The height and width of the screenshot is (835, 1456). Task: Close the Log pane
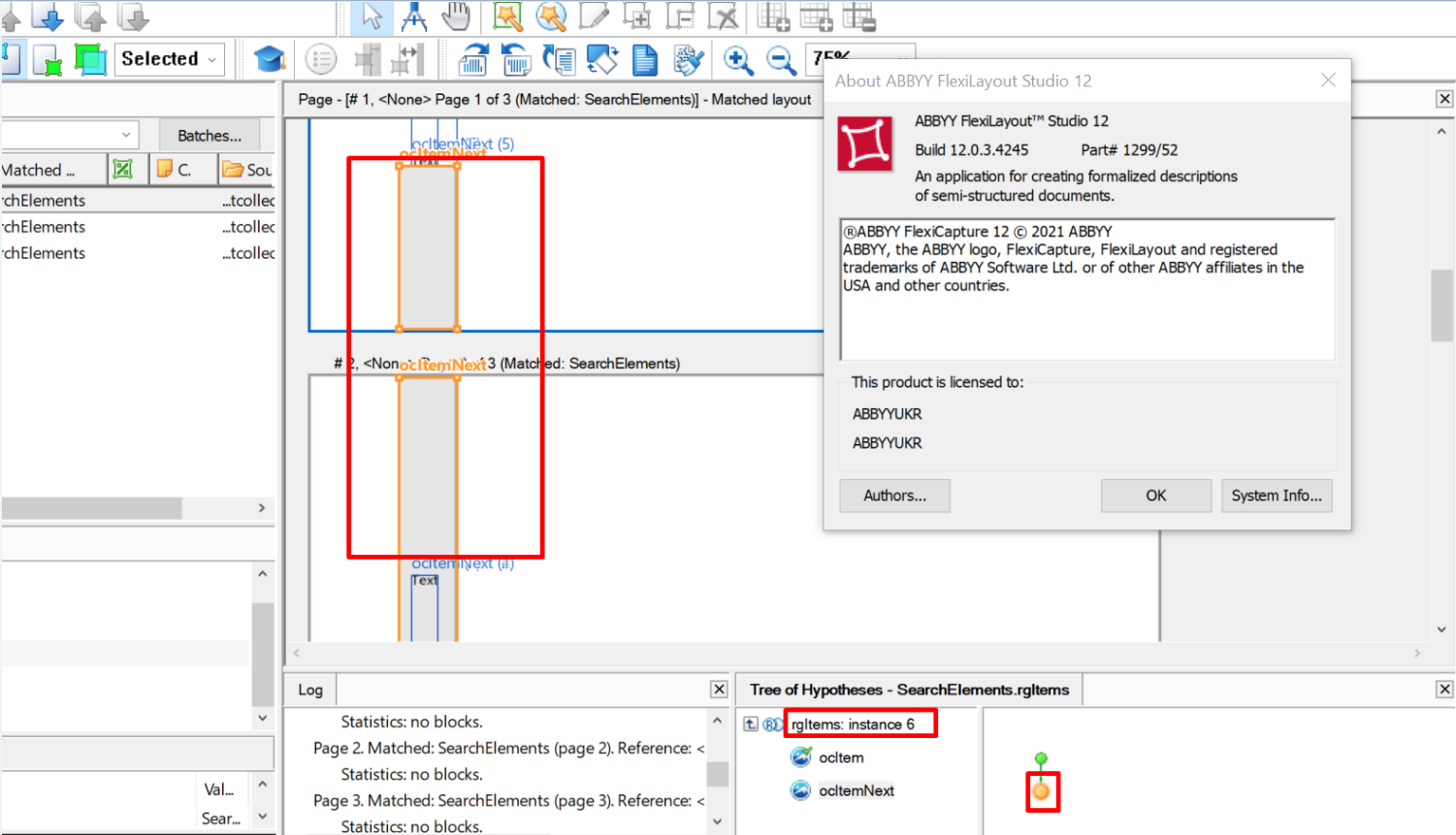point(719,689)
